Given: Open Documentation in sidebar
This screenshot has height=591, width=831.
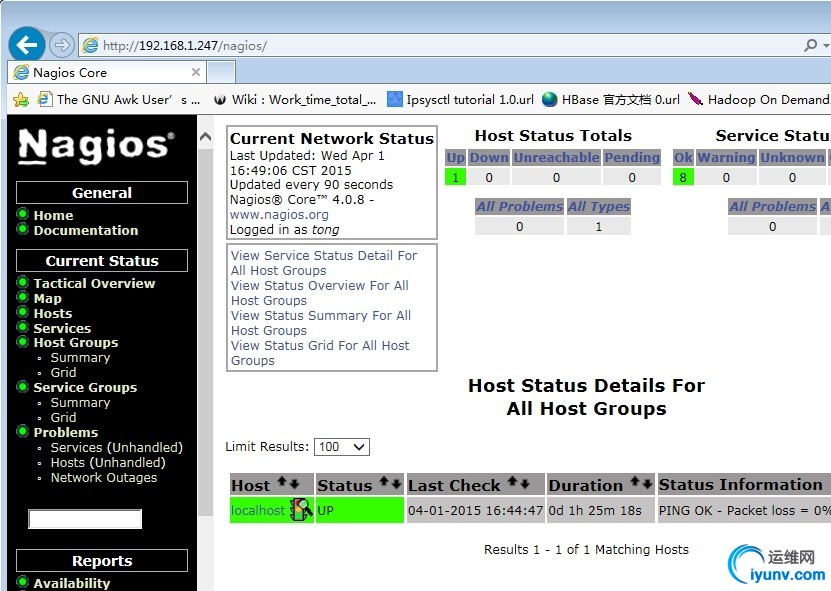Looking at the screenshot, I should pos(86,231).
